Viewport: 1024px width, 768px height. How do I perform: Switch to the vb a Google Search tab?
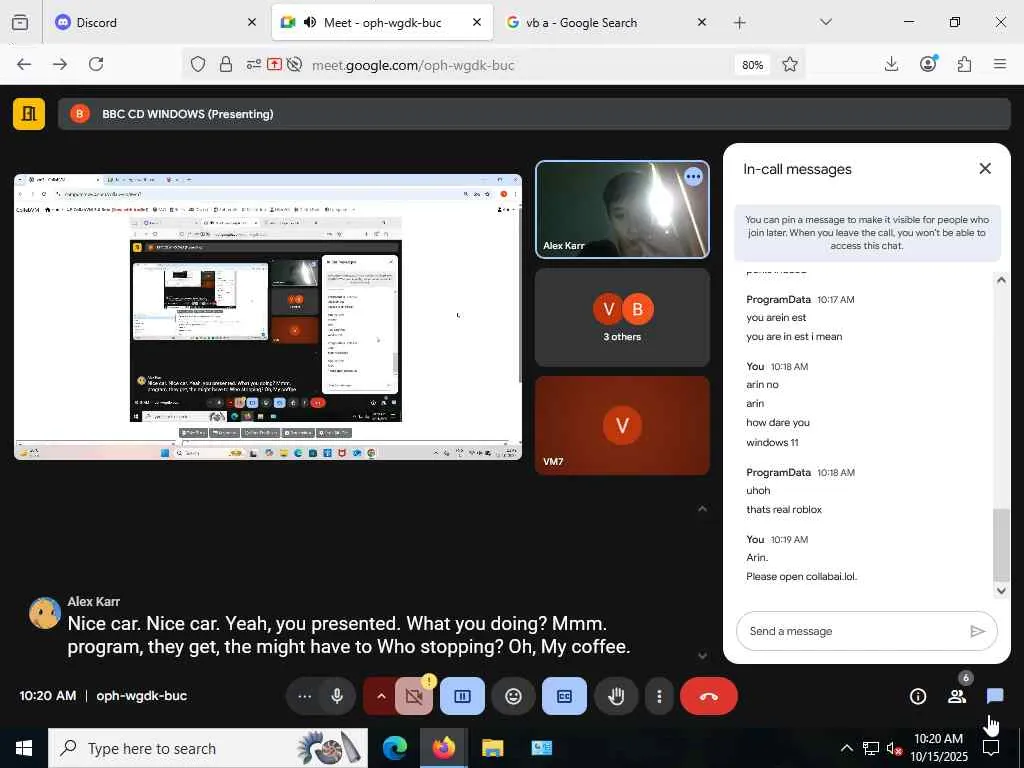(606, 22)
